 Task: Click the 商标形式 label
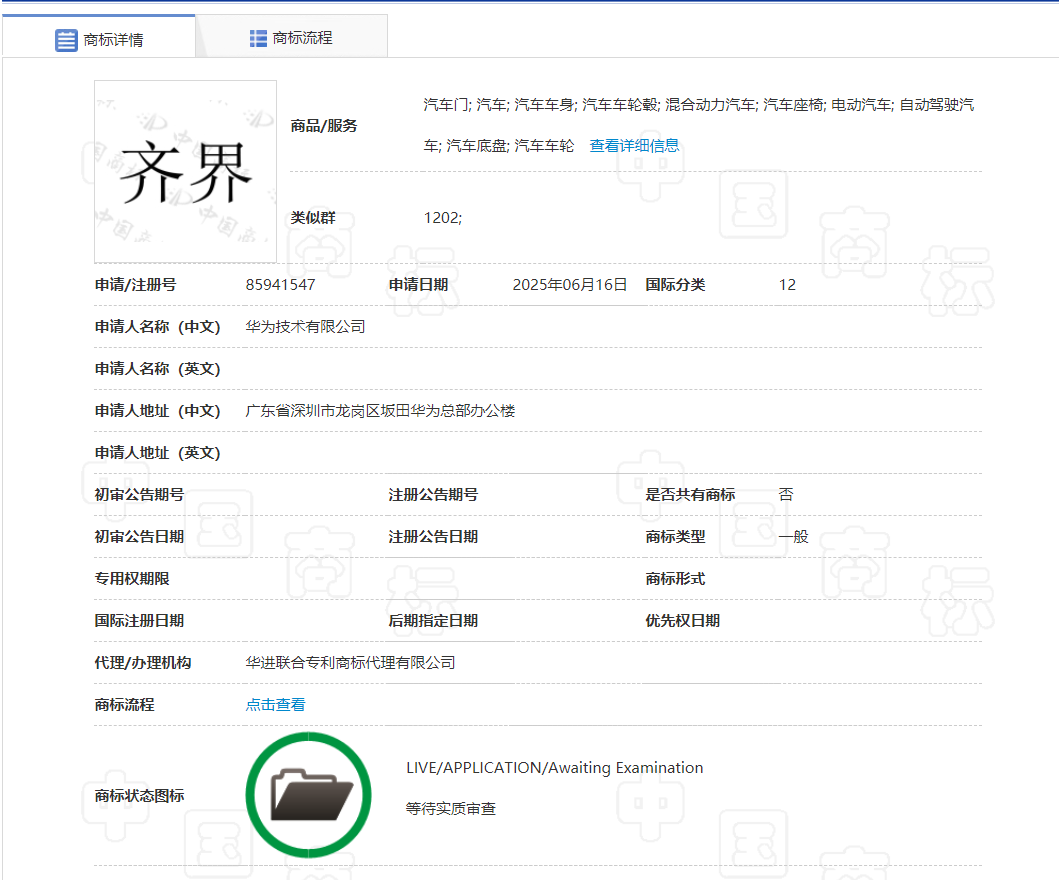(675, 579)
